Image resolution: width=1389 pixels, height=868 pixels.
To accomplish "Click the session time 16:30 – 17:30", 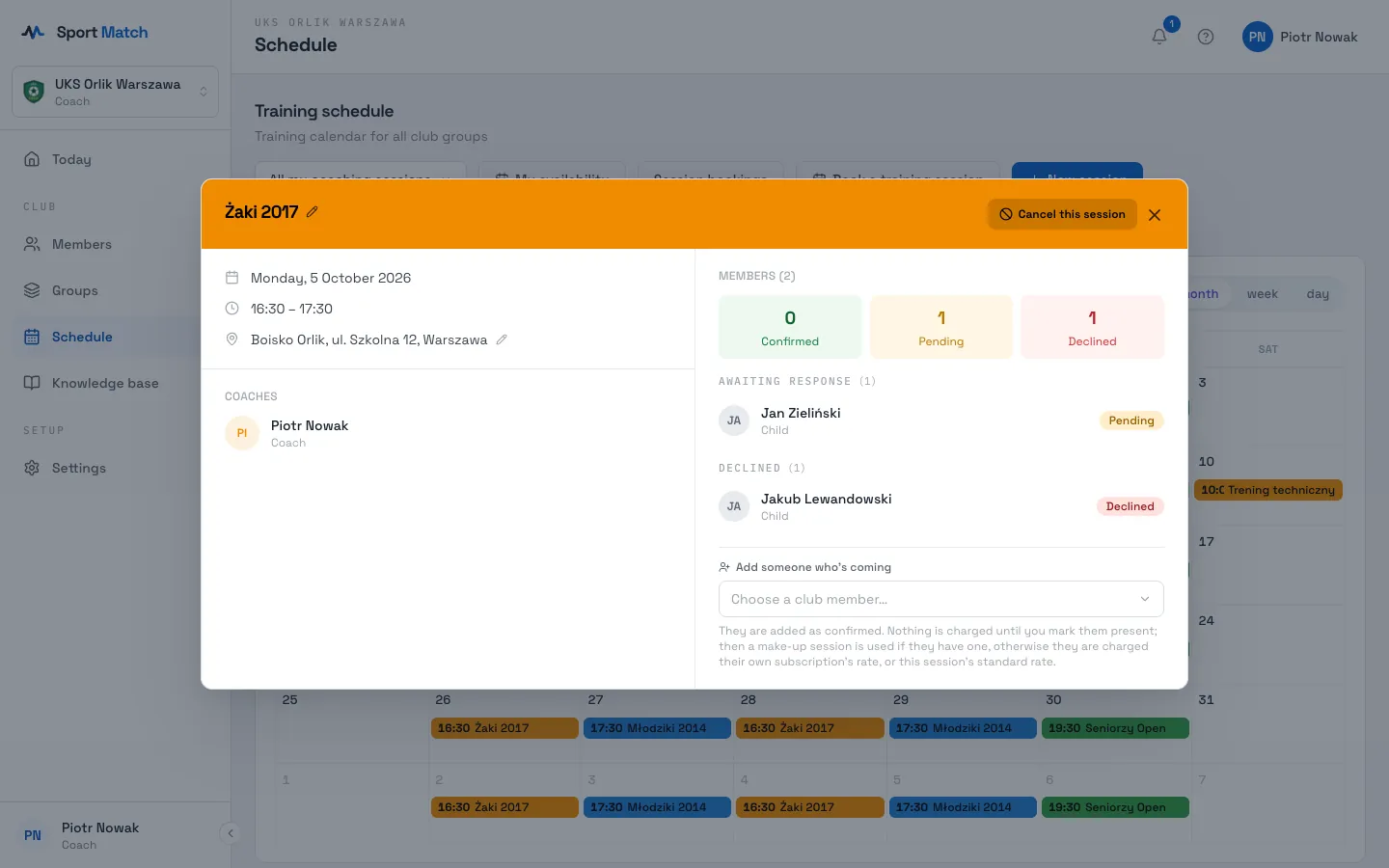I will 291,309.
